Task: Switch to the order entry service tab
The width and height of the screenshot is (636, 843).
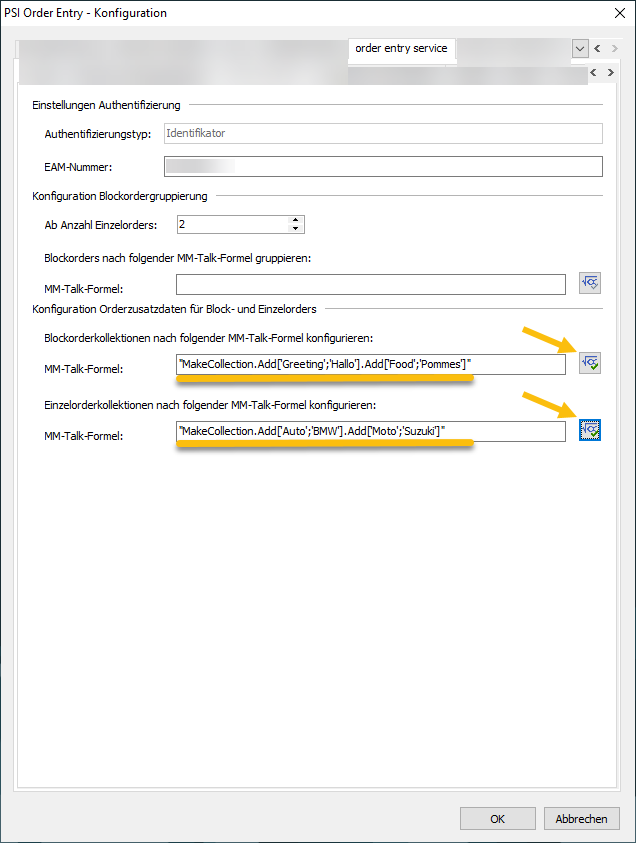Action: coord(401,48)
